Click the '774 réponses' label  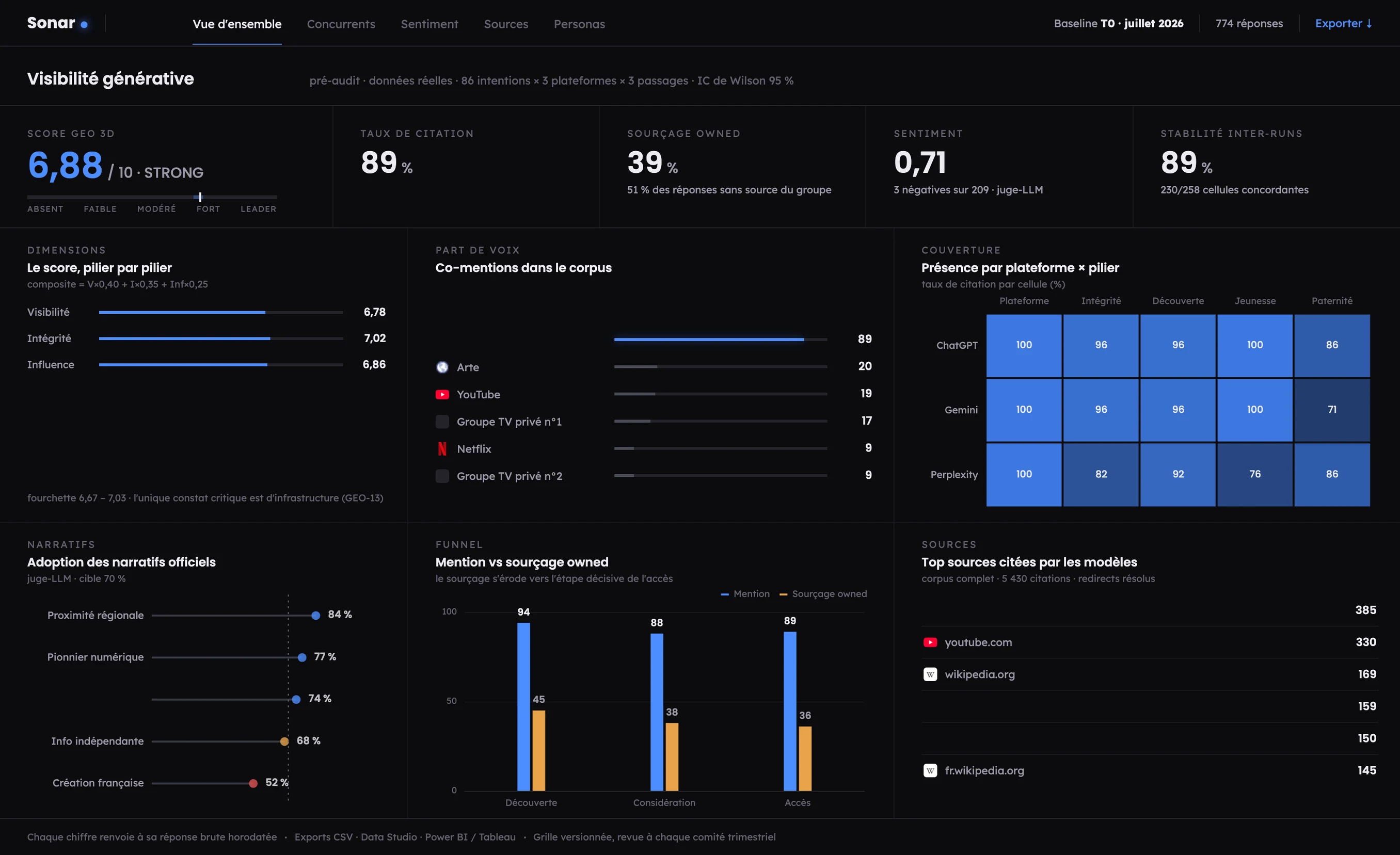point(1249,23)
